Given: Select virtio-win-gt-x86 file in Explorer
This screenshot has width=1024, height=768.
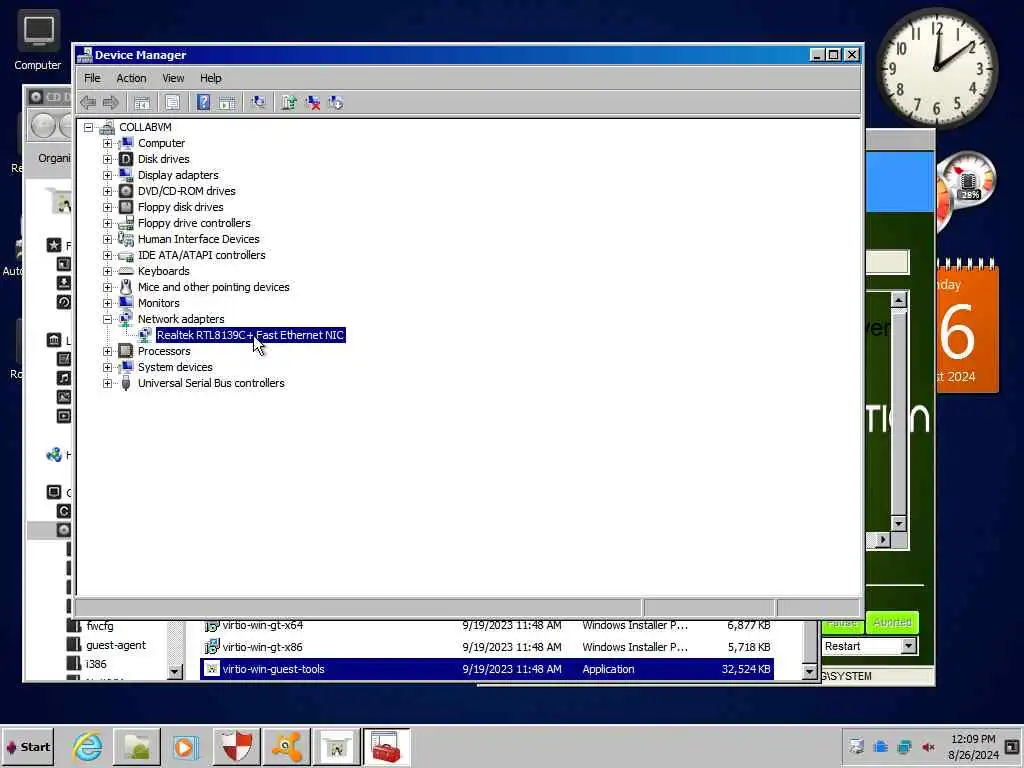Looking at the screenshot, I should 487,647.
